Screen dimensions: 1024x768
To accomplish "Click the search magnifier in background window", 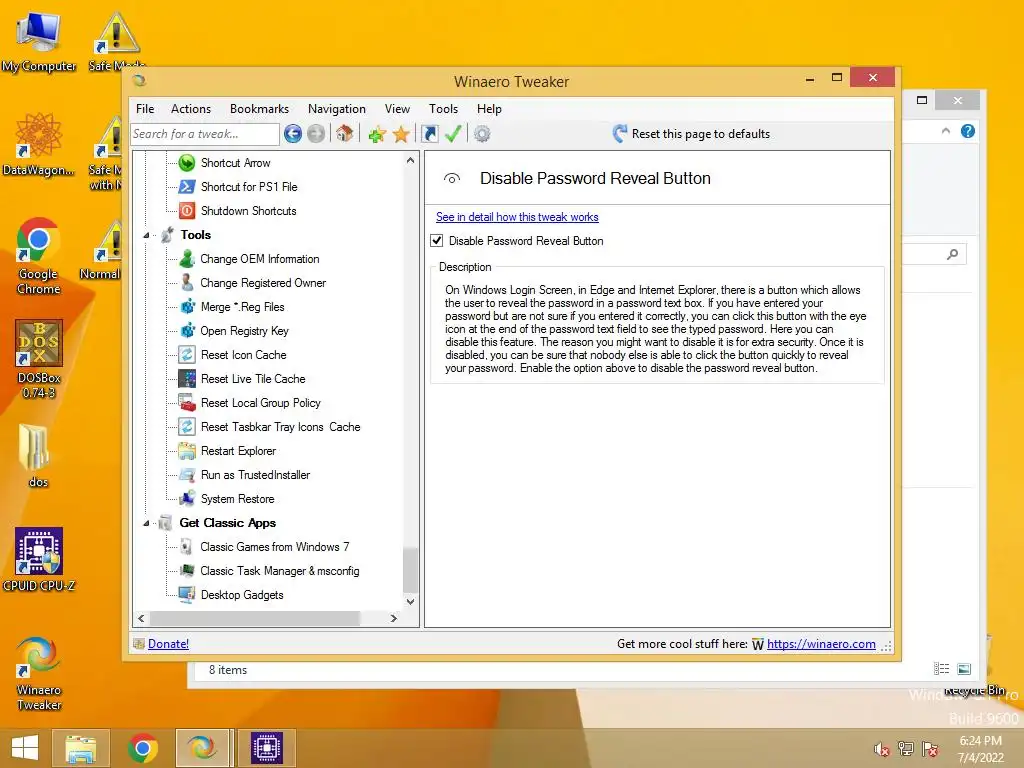I will pos(953,254).
